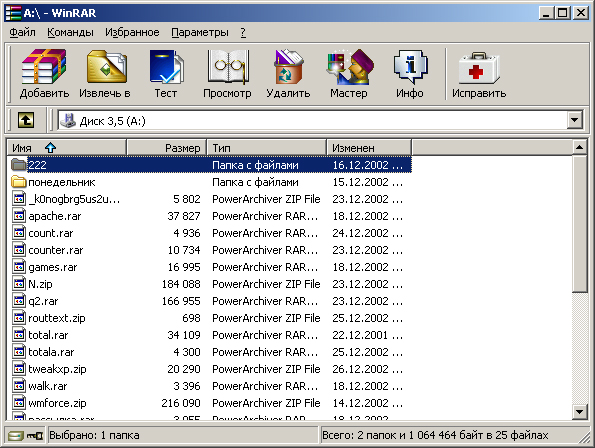595x448 pixels.
Task: Click the Извлечь в (Extract to) icon
Action: [x=105, y=74]
